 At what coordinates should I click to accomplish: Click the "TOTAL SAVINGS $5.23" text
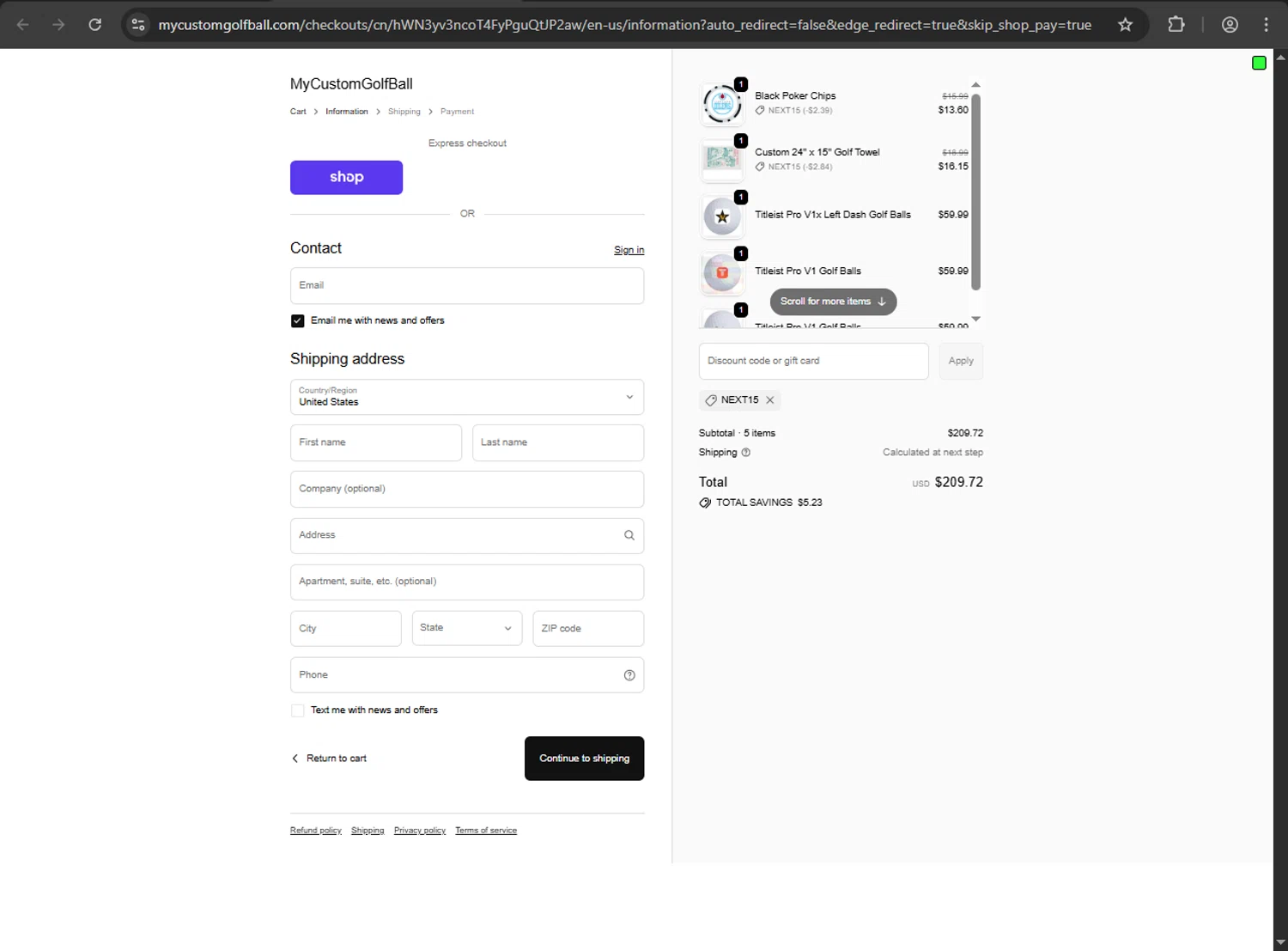[x=769, y=503]
